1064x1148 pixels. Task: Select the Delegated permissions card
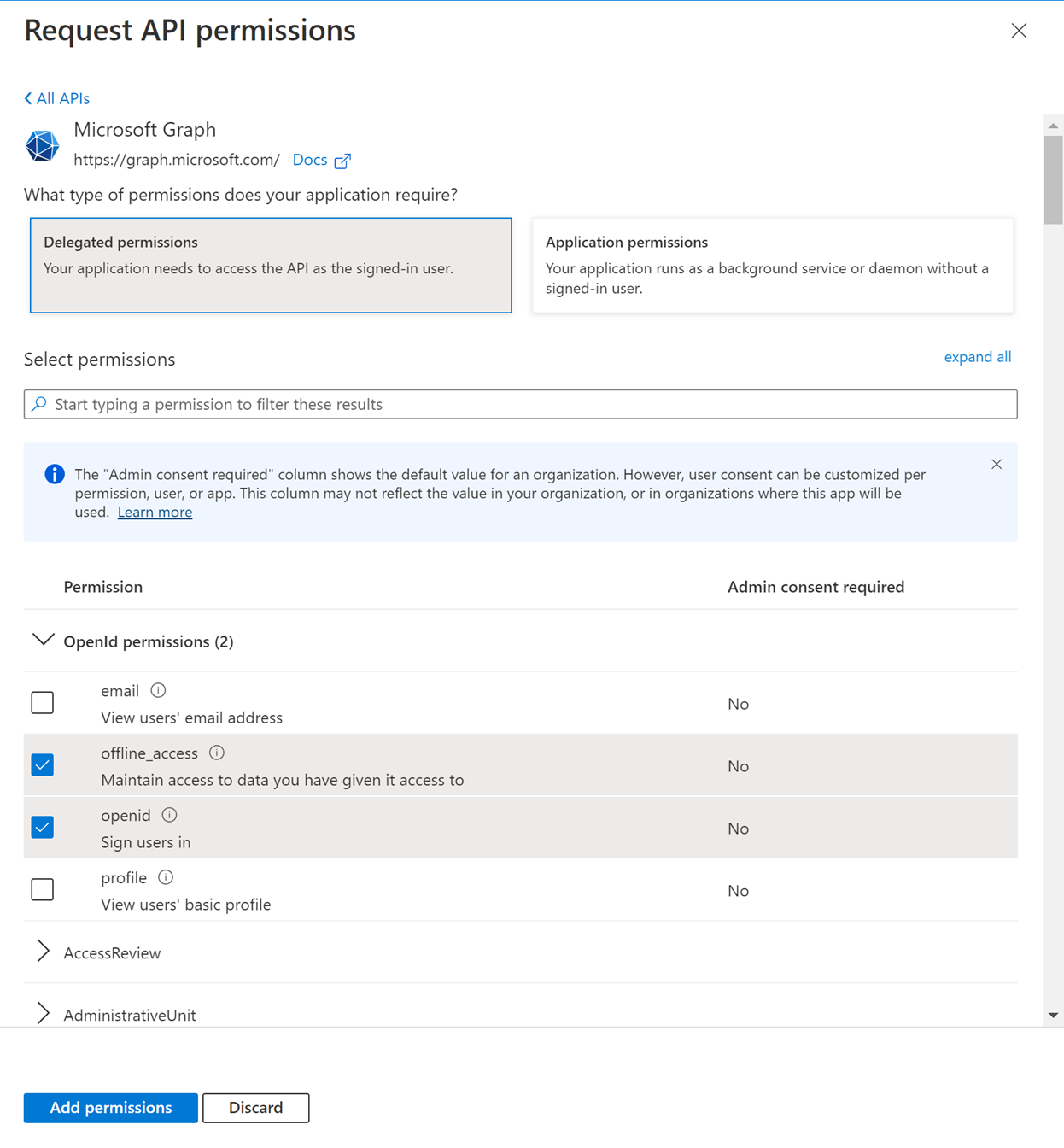pos(271,265)
